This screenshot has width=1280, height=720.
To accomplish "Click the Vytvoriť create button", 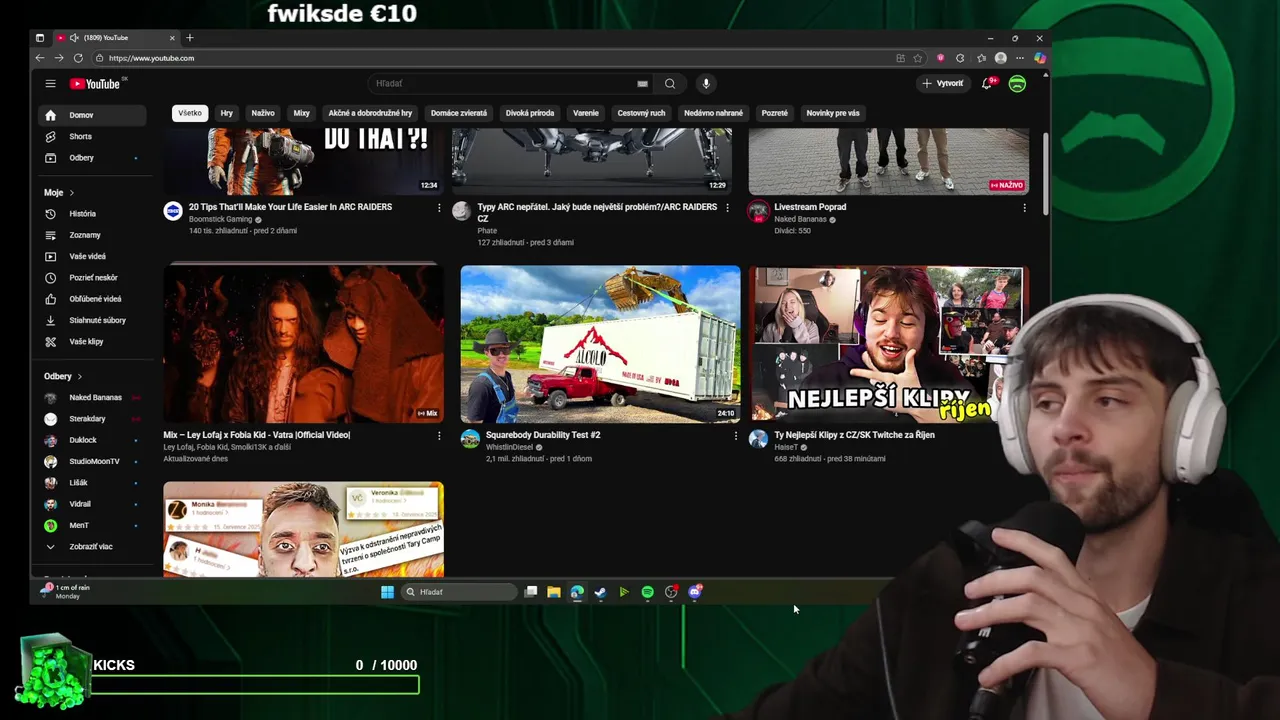I will [x=943, y=84].
